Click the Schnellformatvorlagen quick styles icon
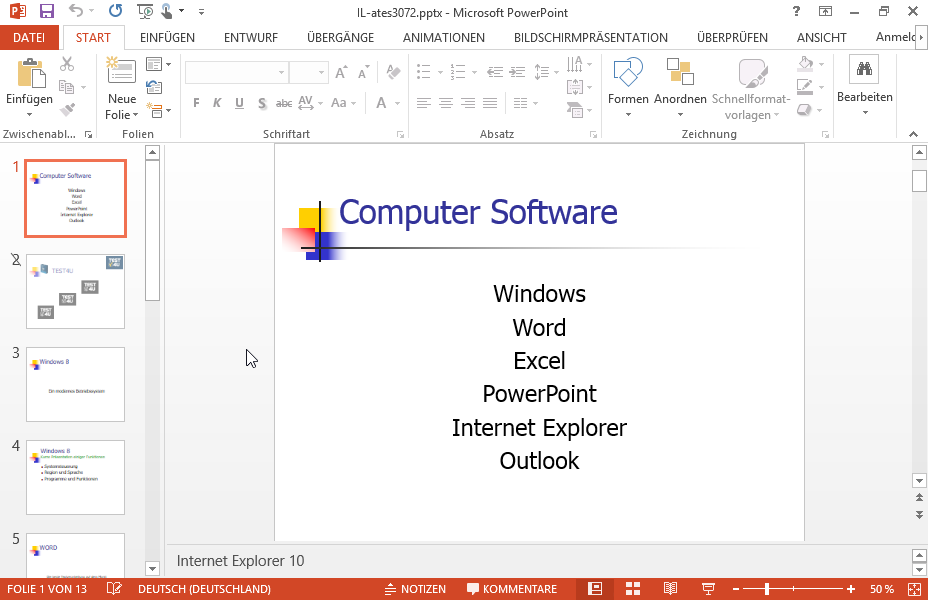Viewport: 928px width, 600px height. pos(752,73)
